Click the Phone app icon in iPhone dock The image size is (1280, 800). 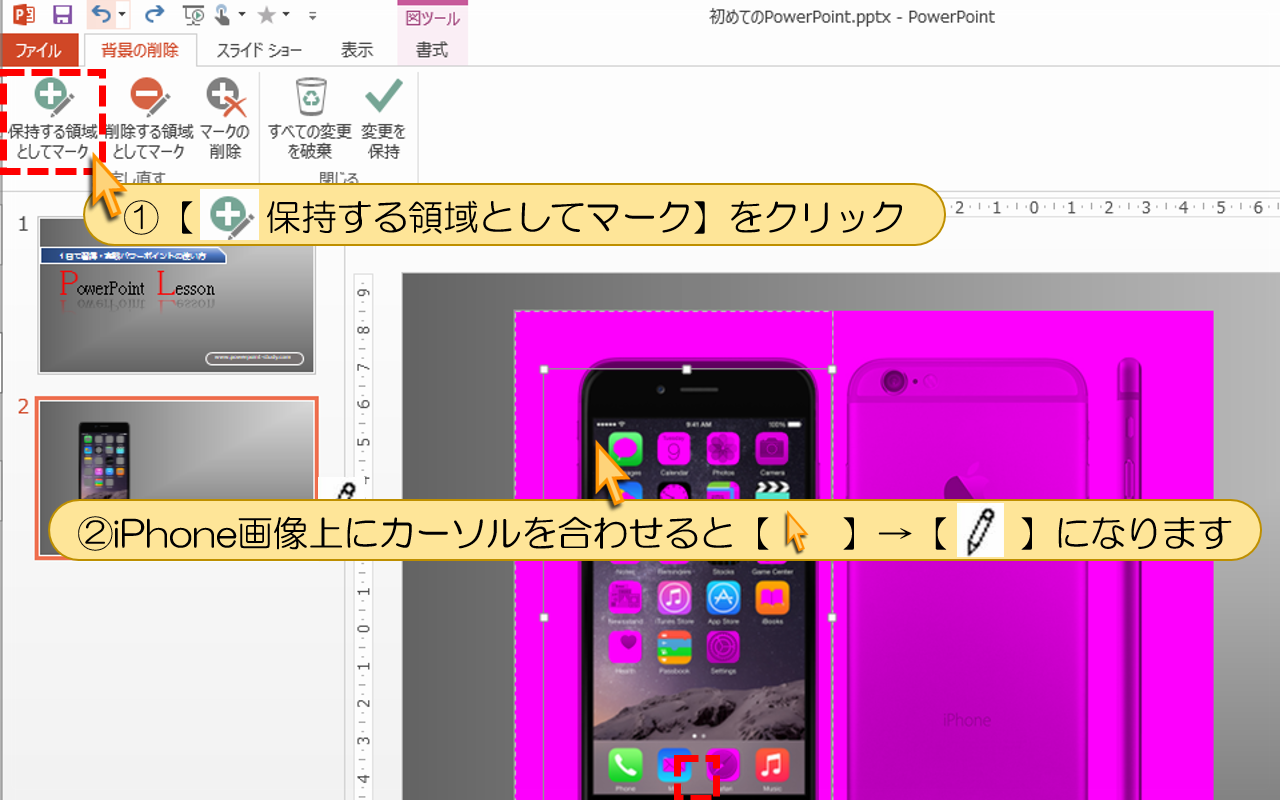pos(625,766)
